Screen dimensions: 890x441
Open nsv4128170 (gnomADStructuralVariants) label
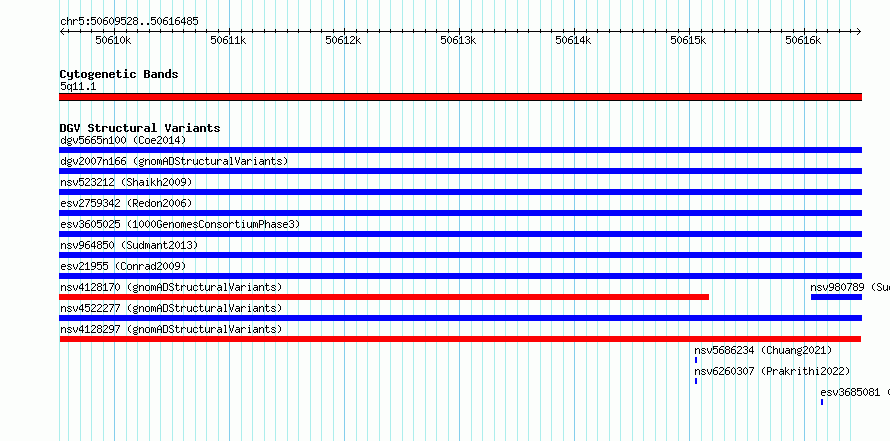(171, 287)
